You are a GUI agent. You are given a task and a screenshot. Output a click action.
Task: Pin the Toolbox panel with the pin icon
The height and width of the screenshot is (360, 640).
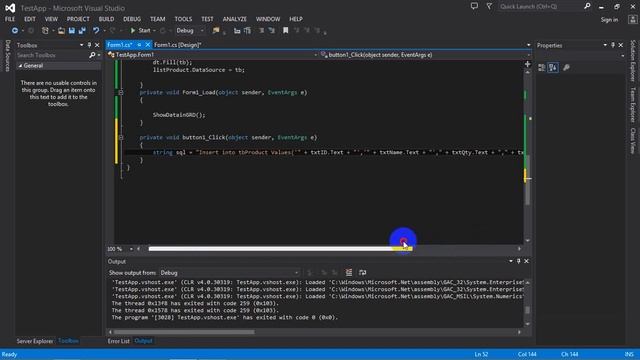89,45
